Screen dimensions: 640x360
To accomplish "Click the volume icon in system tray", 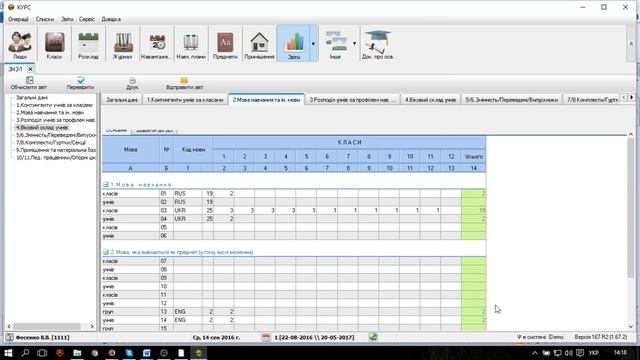I will 568,353.
